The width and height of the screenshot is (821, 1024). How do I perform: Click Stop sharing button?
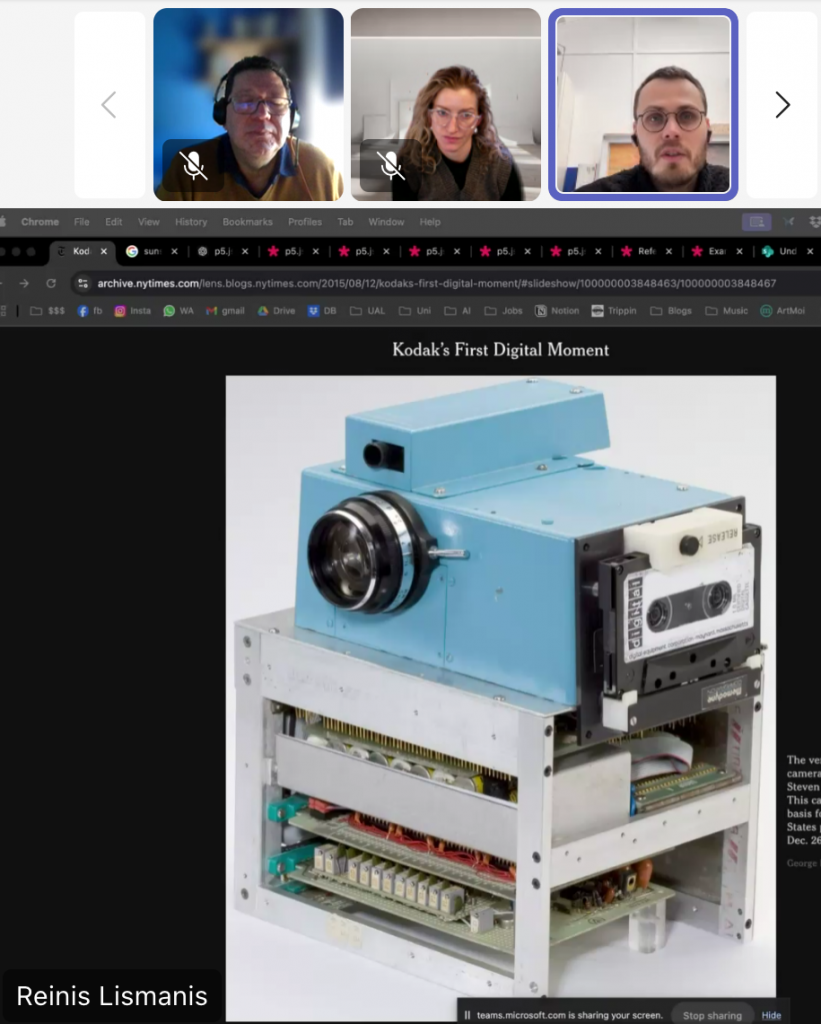(x=712, y=1015)
